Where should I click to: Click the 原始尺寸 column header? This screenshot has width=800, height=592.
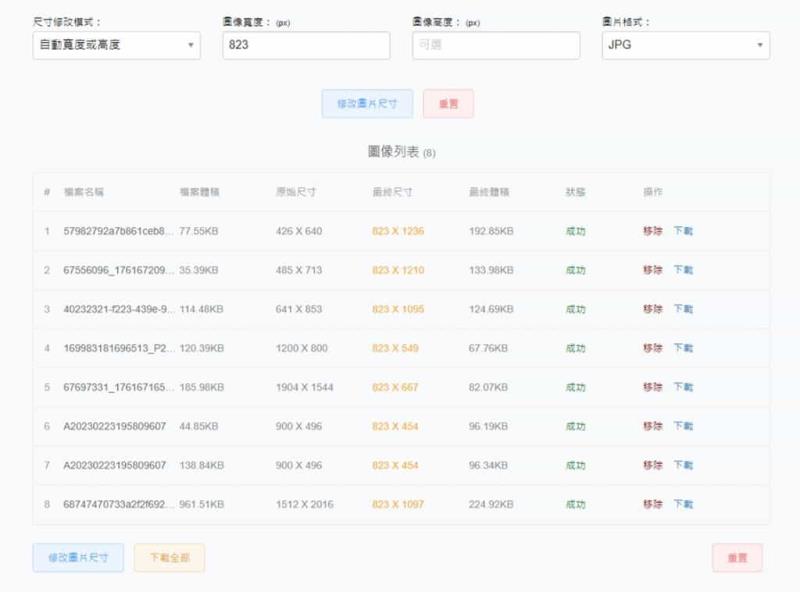tap(296, 192)
